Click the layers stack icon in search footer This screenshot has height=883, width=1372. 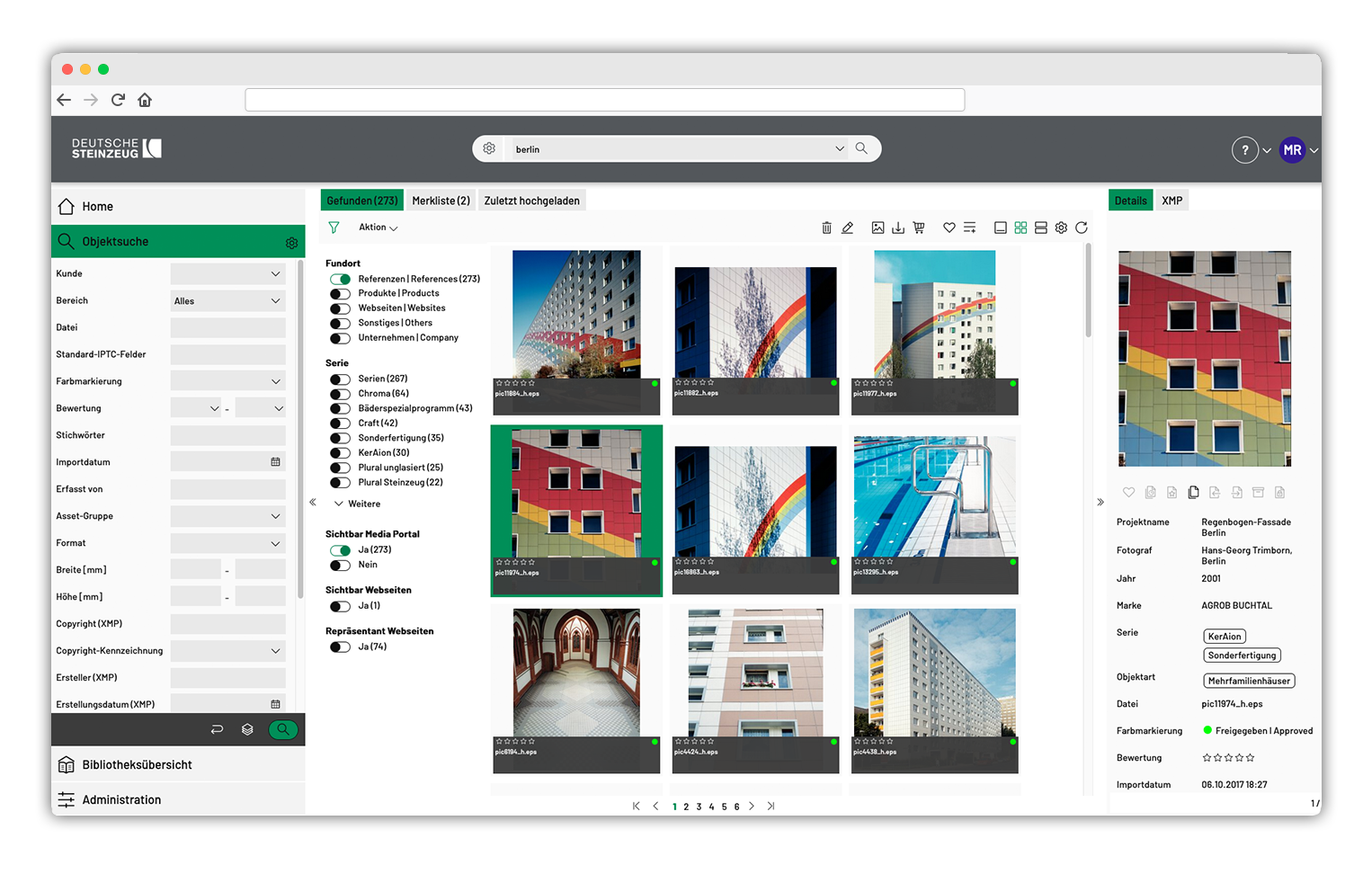click(247, 729)
